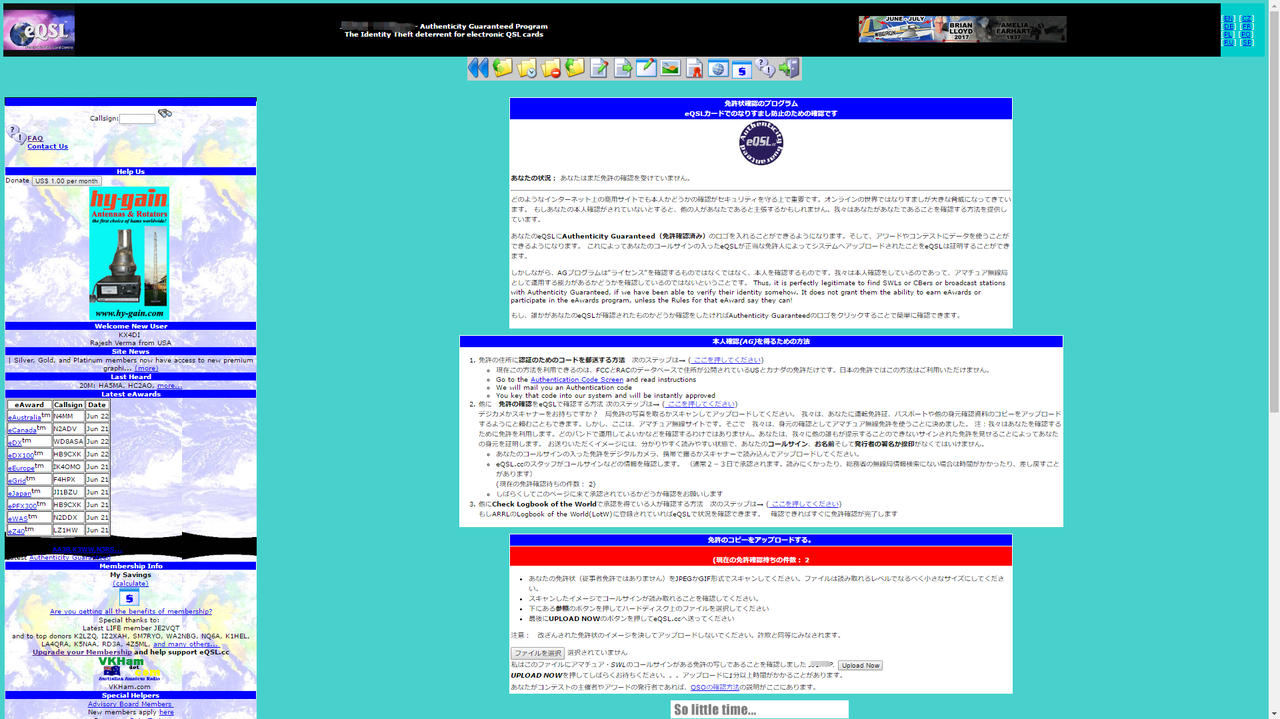Open the landscape picture icon in toolbar
This screenshot has height=719, width=1280.
click(x=670, y=68)
